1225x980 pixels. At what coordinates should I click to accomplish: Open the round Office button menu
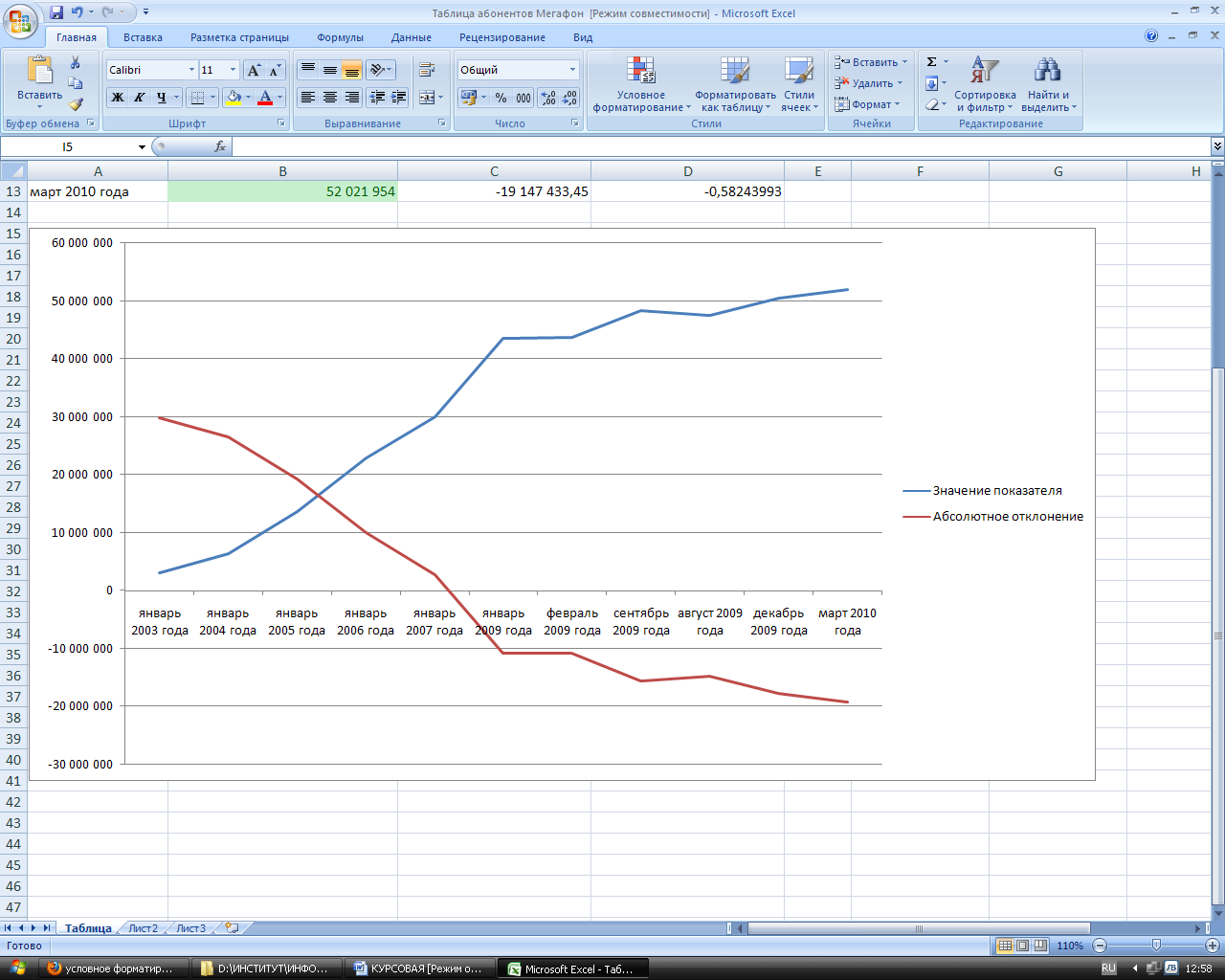click(21, 20)
